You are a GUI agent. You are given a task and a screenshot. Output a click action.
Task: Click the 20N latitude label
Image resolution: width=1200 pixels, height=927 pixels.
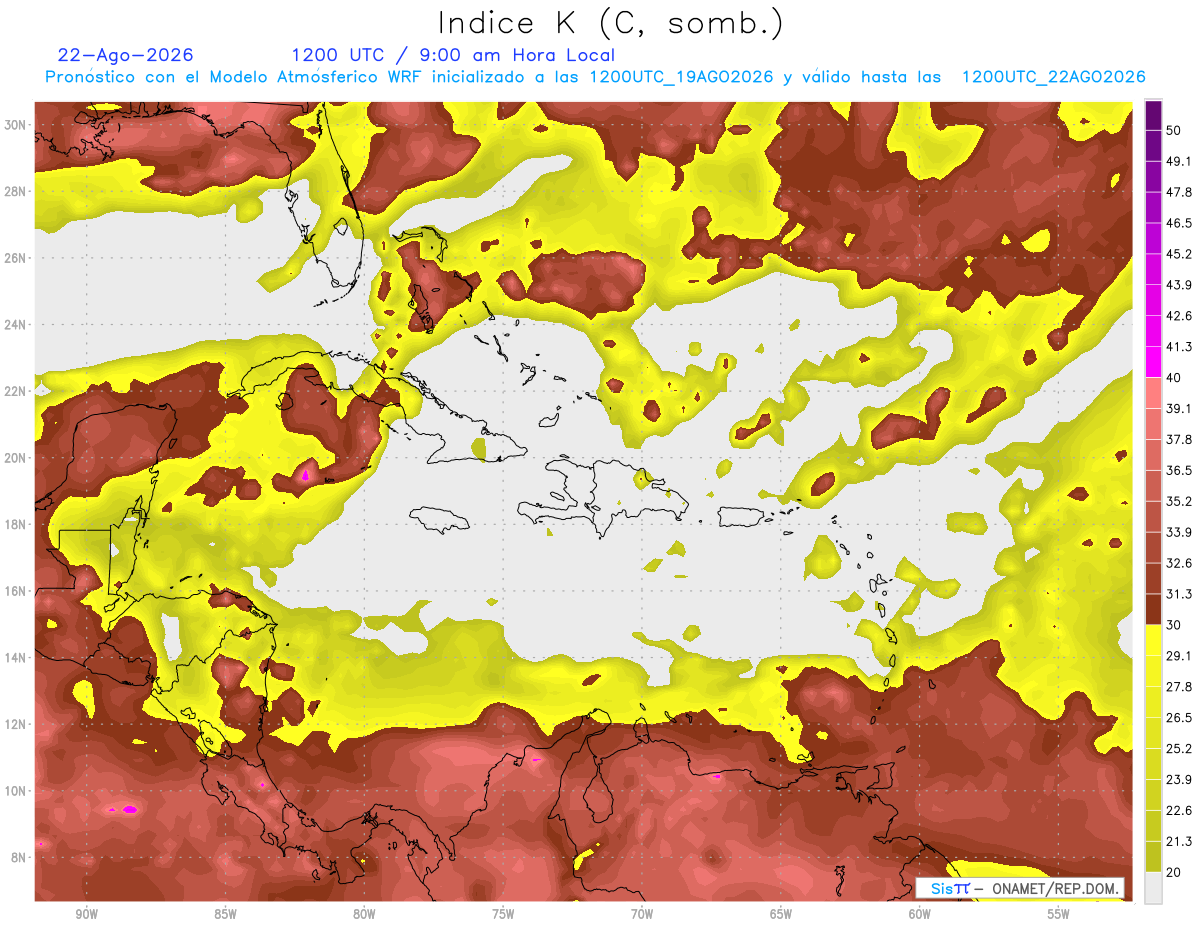coord(16,458)
